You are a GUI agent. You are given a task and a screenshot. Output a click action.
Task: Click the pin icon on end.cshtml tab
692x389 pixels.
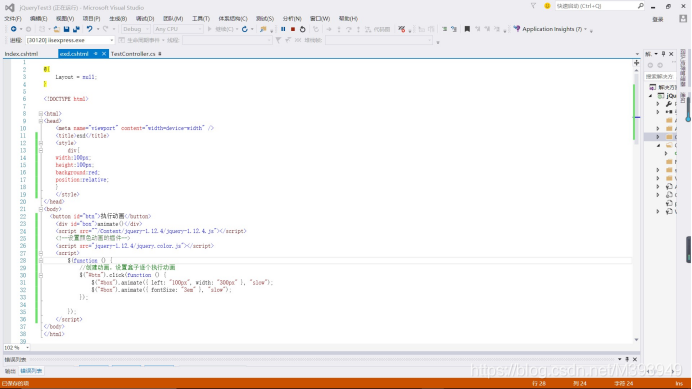(x=95, y=54)
